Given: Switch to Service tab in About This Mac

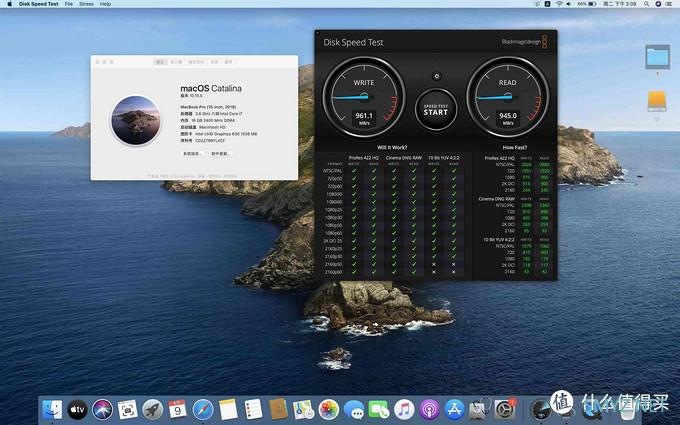Looking at the screenshot, I should (x=229, y=62).
